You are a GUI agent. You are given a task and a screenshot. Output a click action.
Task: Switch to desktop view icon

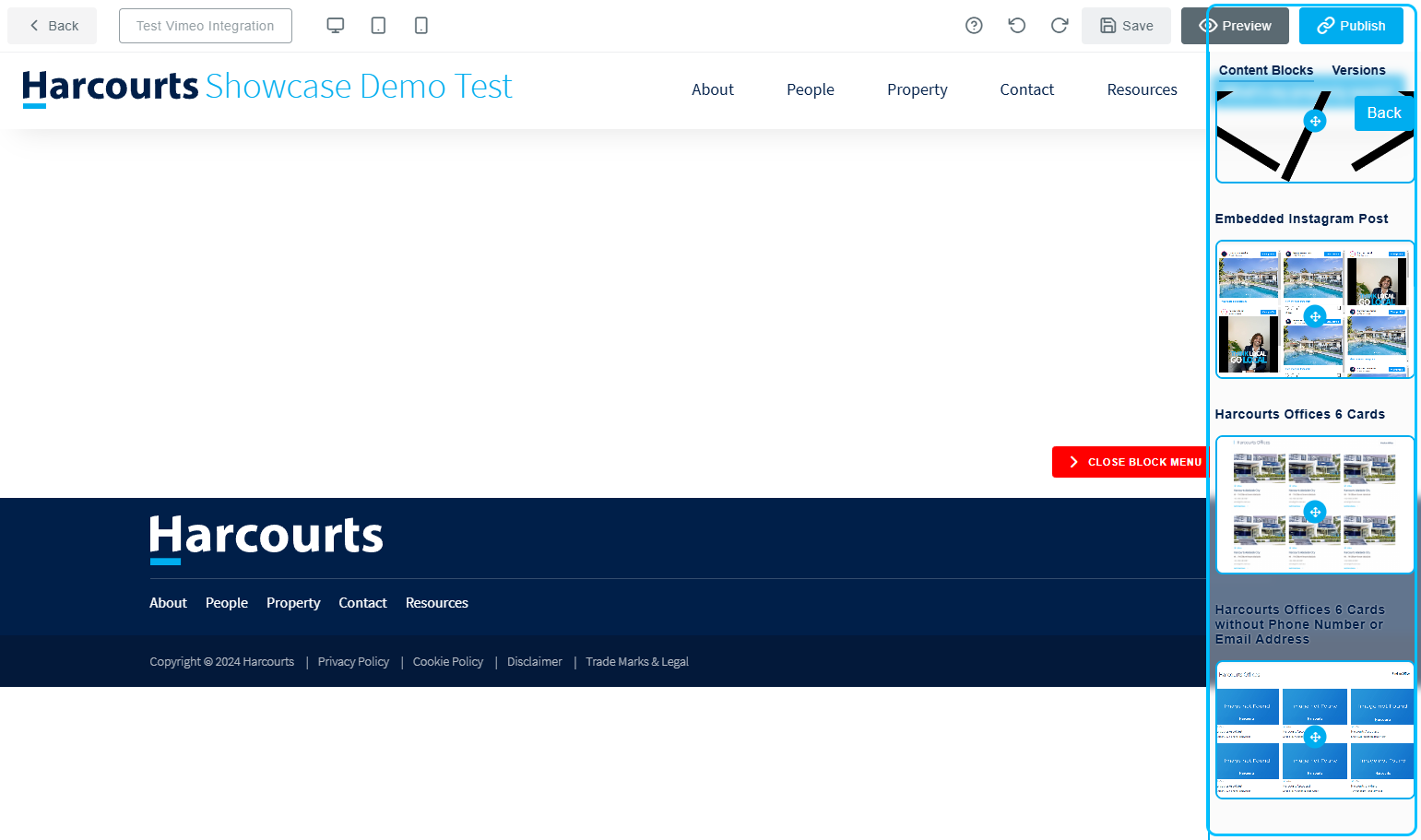pyautogui.click(x=336, y=26)
